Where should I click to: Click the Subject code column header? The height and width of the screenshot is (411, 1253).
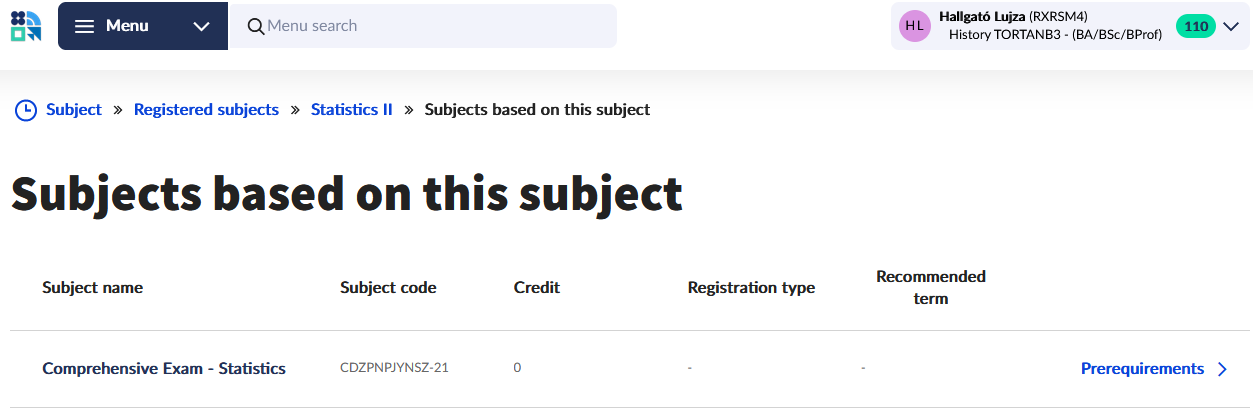tap(388, 288)
